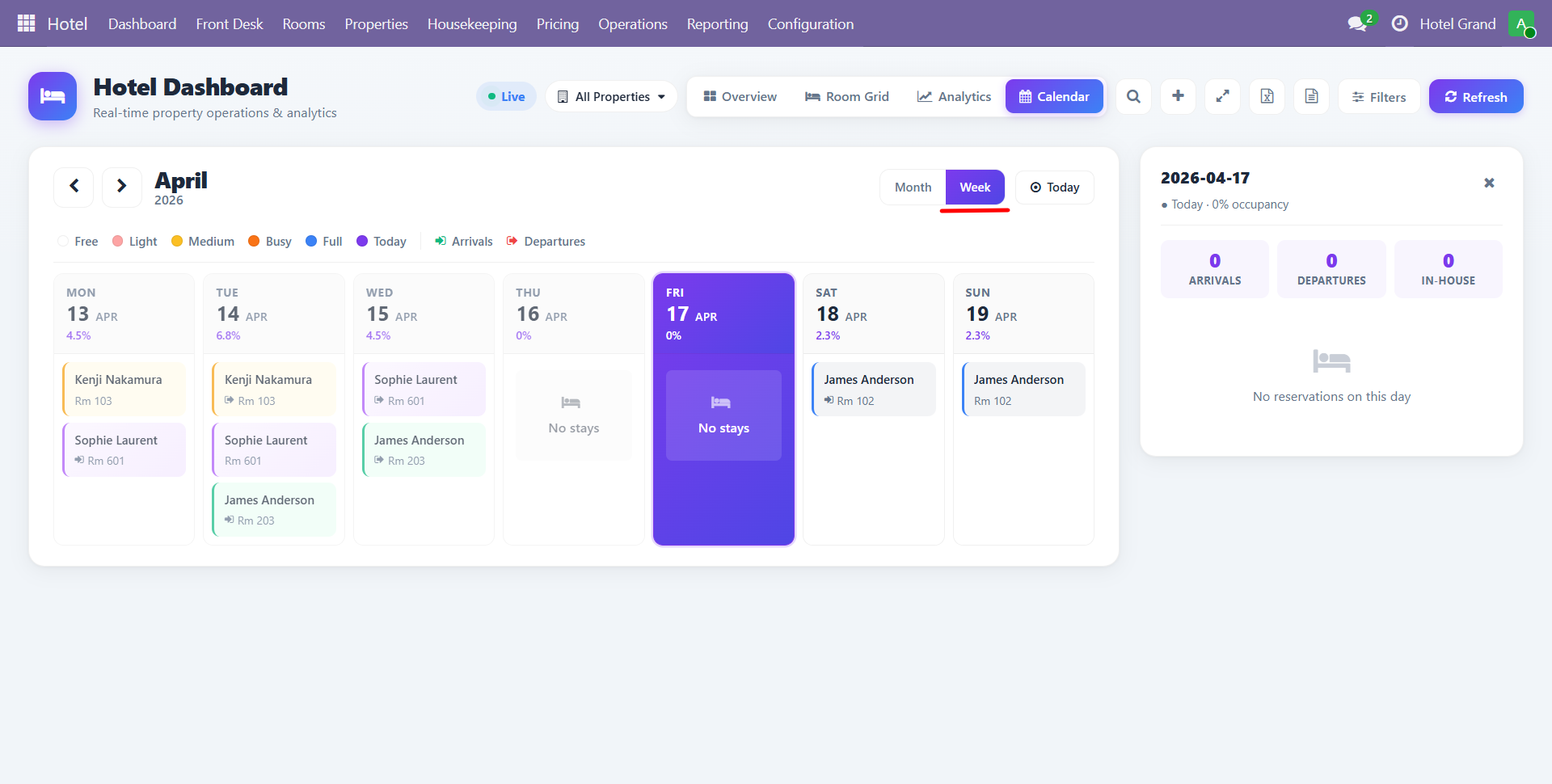Open the Housekeeping menu

[x=472, y=24]
